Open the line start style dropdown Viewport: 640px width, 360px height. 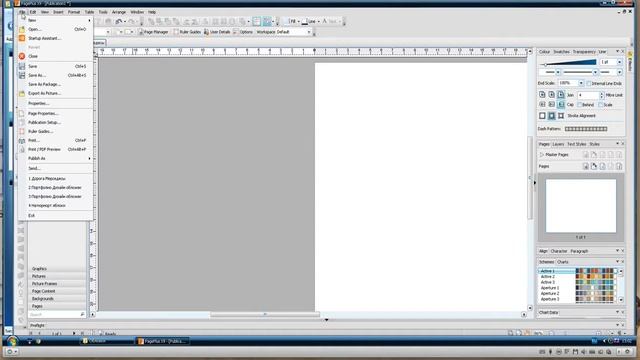point(558,72)
